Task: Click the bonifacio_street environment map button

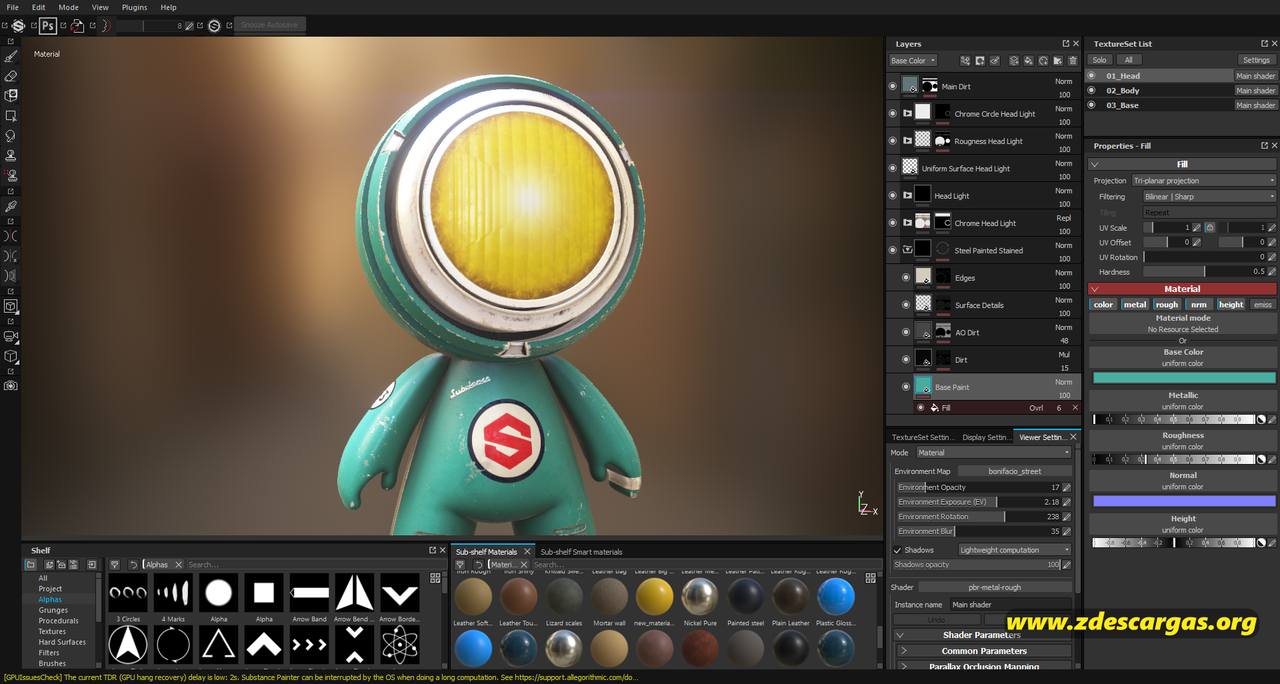Action: [1015, 471]
